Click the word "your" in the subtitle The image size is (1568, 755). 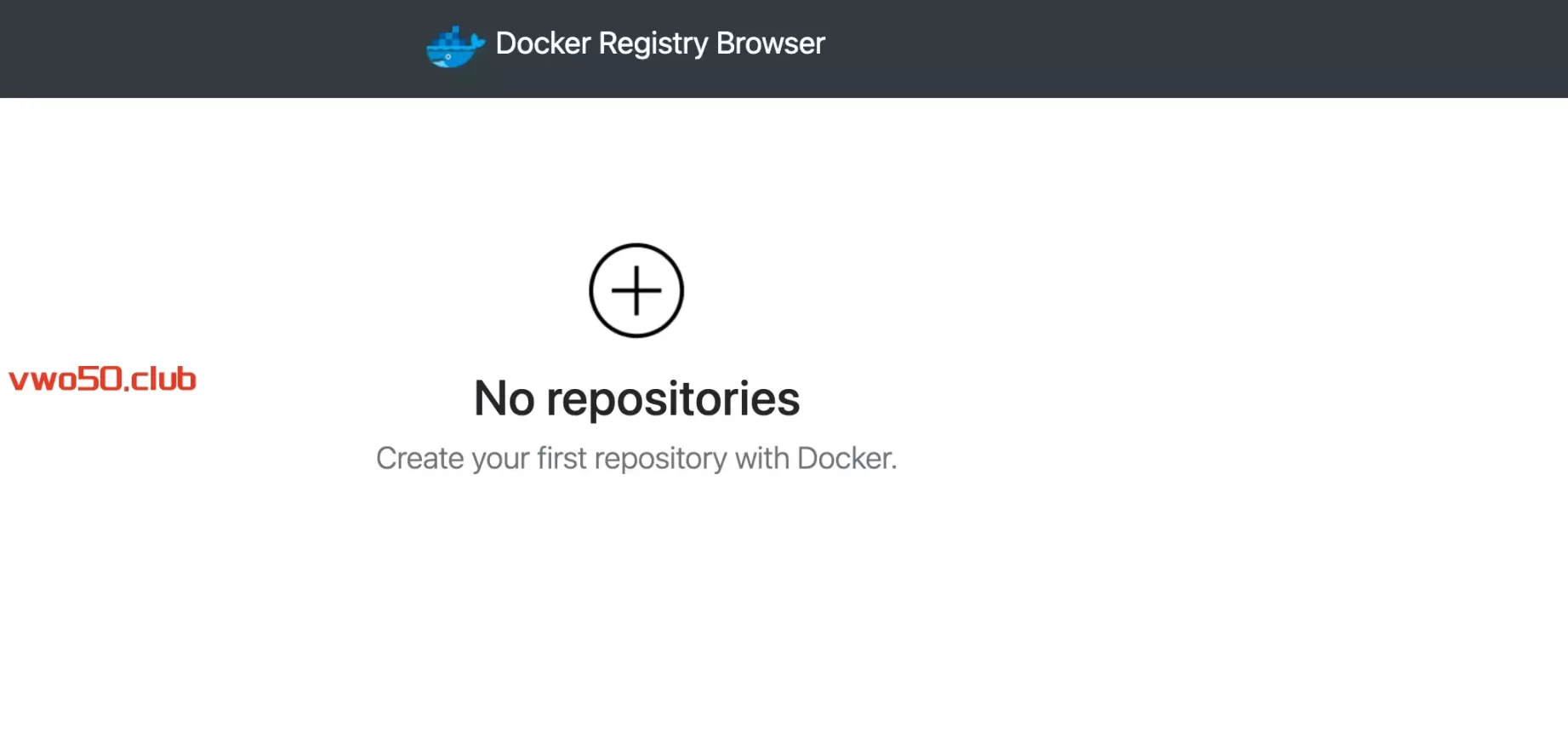pos(500,459)
